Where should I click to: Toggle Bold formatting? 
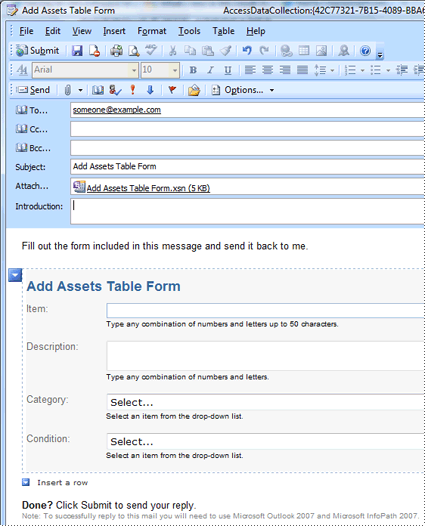(x=193, y=70)
